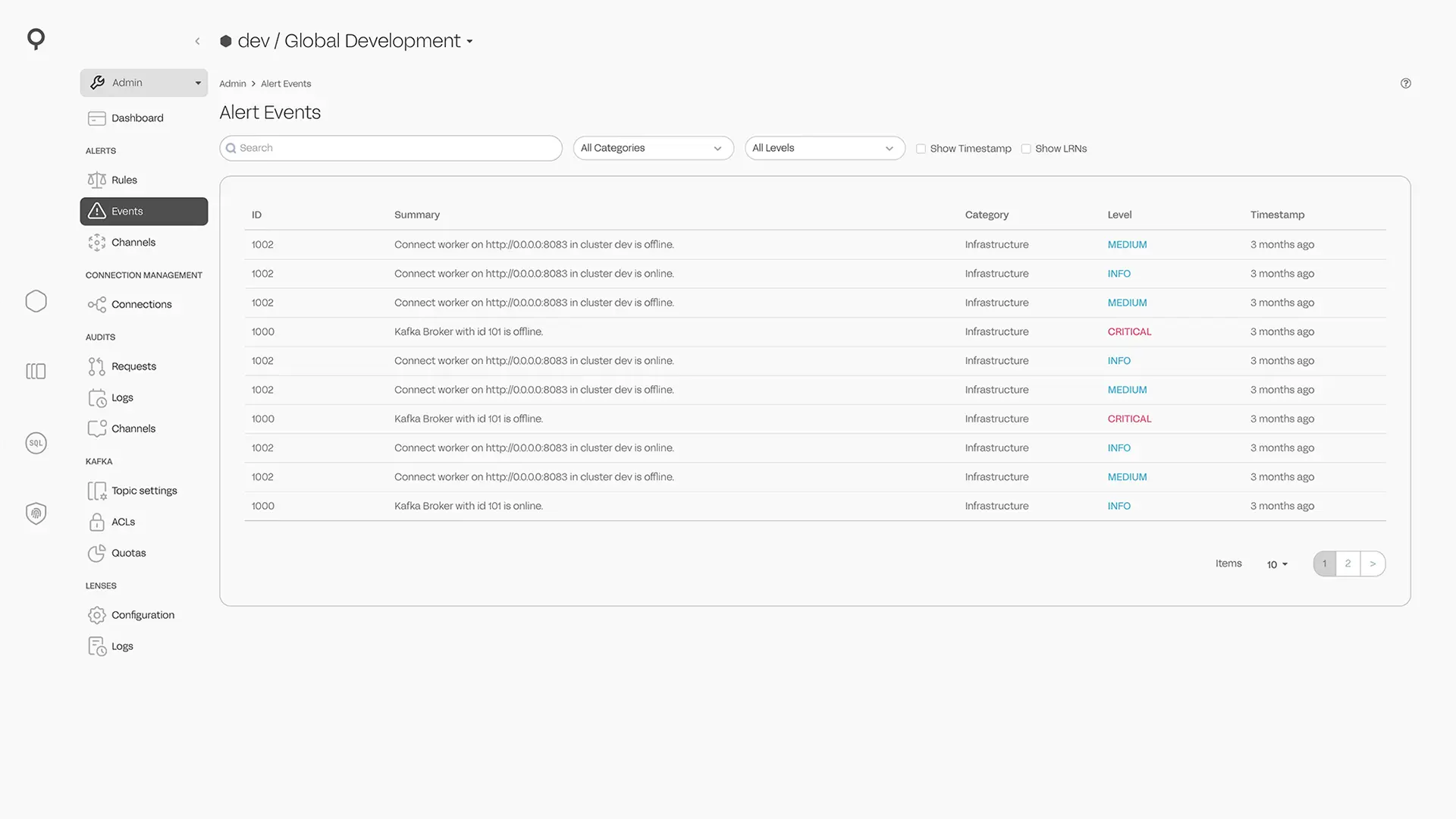Open the help question mark icon
This screenshot has height=819, width=1456.
pyautogui.click(x=1405, y=83)
